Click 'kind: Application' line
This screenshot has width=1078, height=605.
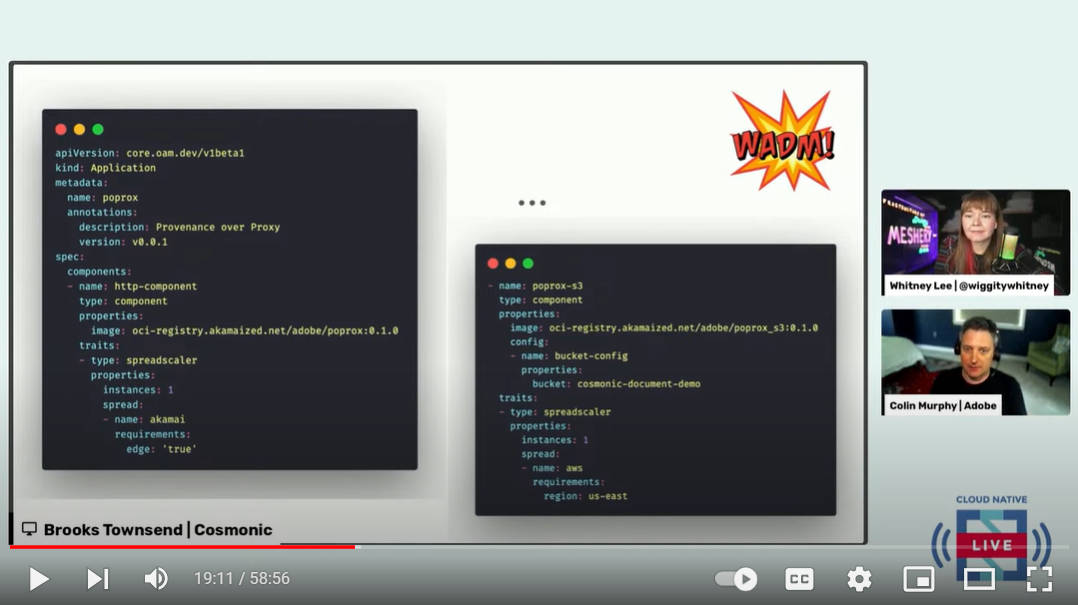click(105, 168)
